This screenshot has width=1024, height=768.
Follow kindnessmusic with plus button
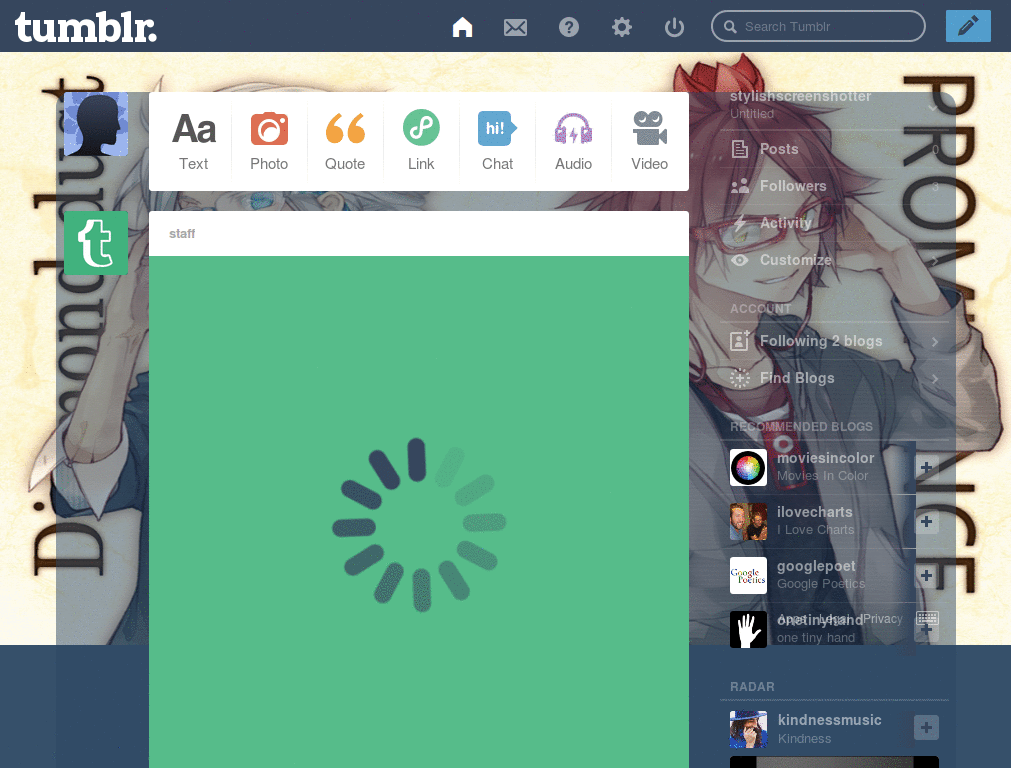point(926,728)
